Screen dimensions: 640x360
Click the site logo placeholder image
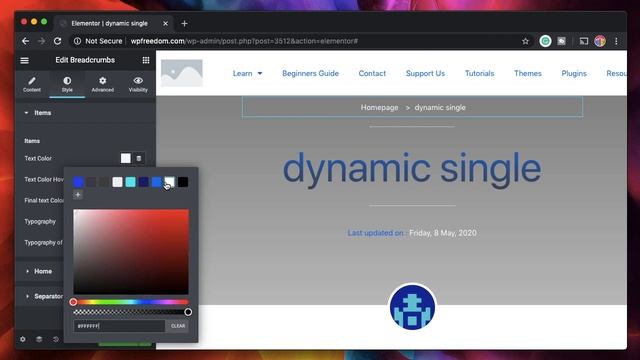(182, 73)
